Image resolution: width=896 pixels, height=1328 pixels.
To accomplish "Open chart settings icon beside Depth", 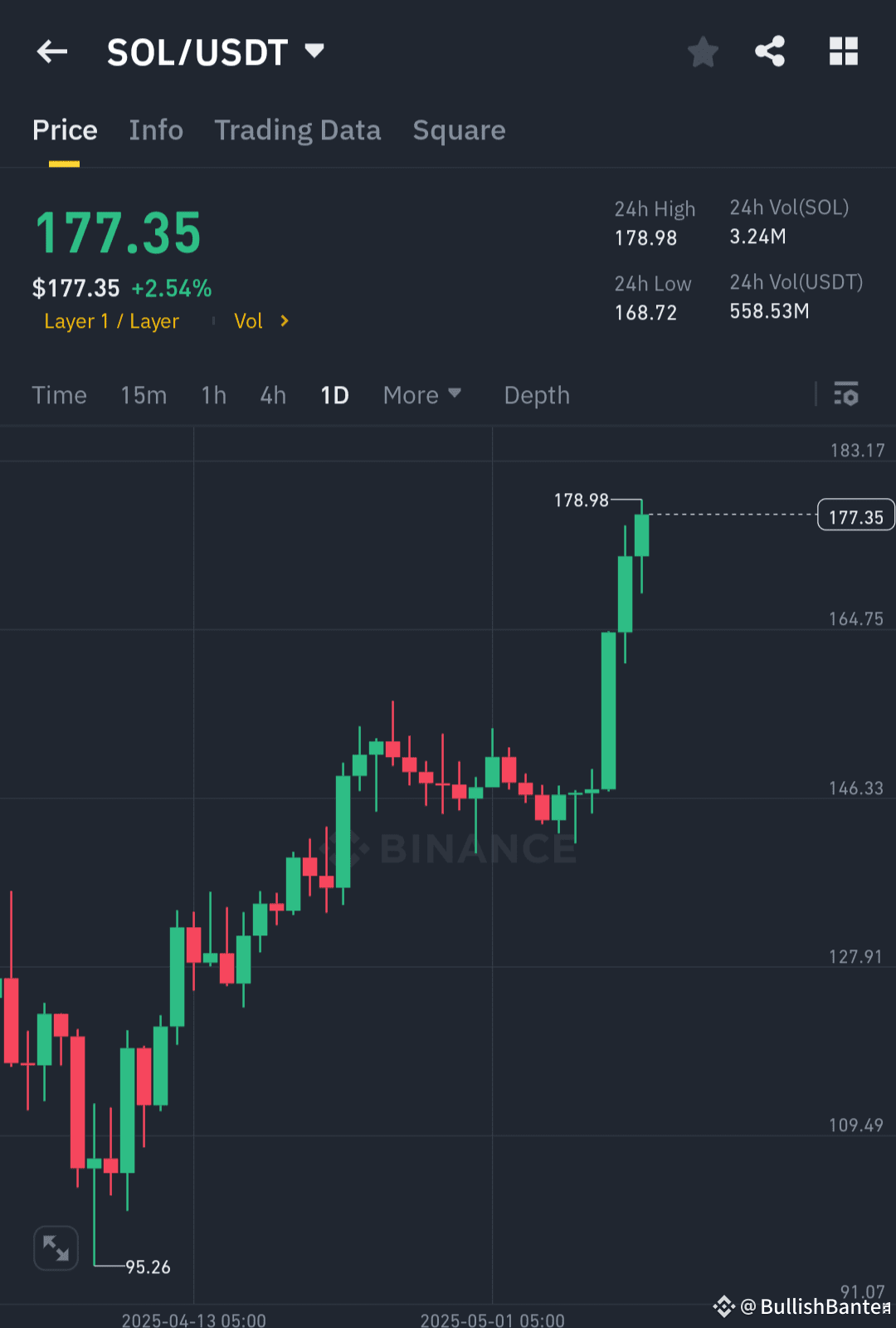I will 846,395.
